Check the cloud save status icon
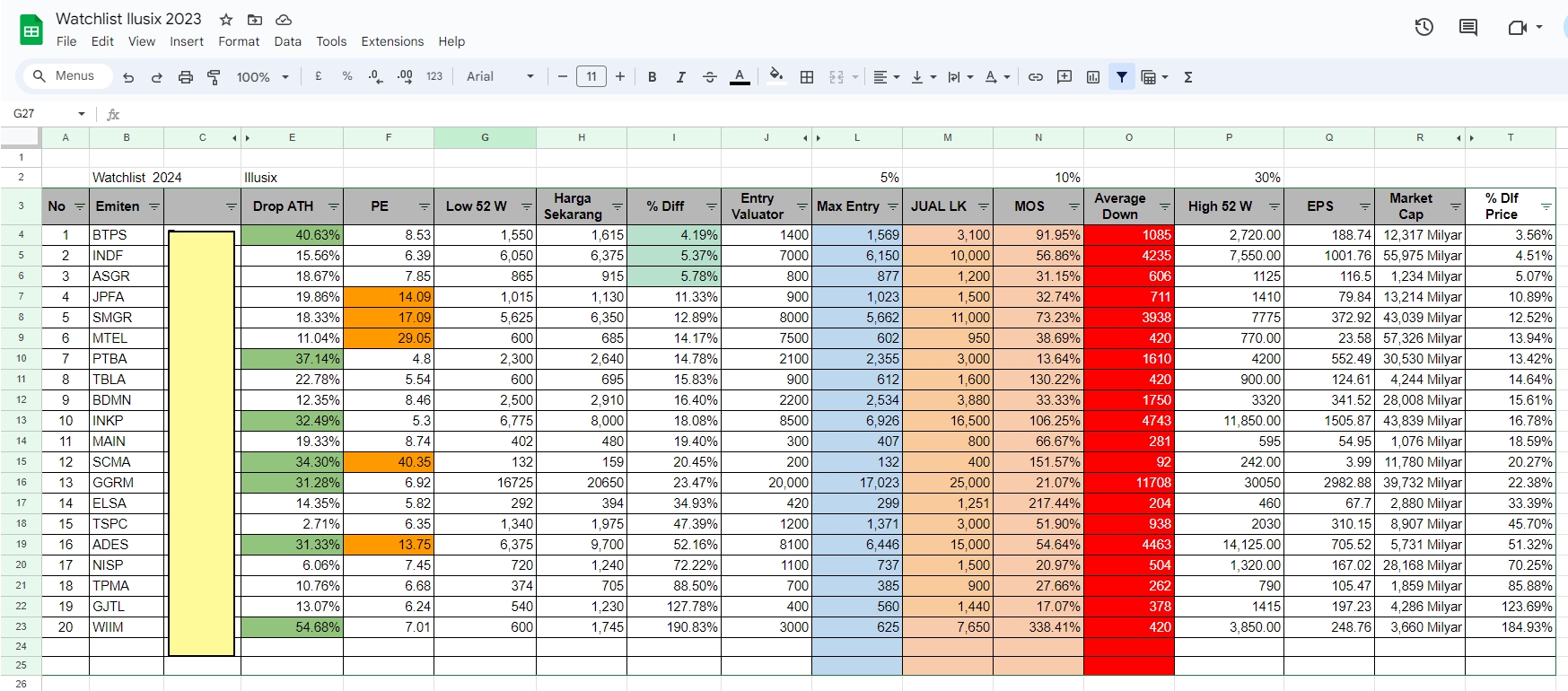 [x=284, y=19]
